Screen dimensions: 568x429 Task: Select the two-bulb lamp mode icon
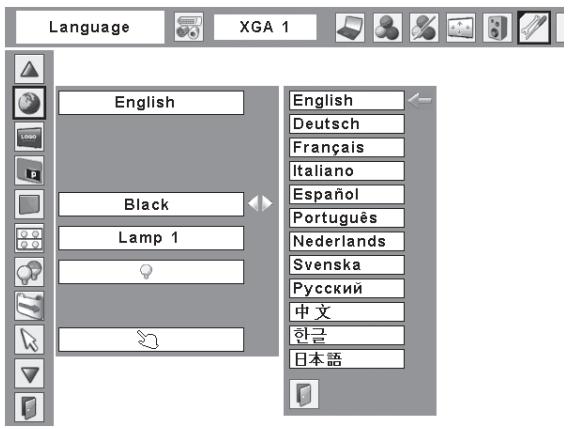click(x=29, y=272)
